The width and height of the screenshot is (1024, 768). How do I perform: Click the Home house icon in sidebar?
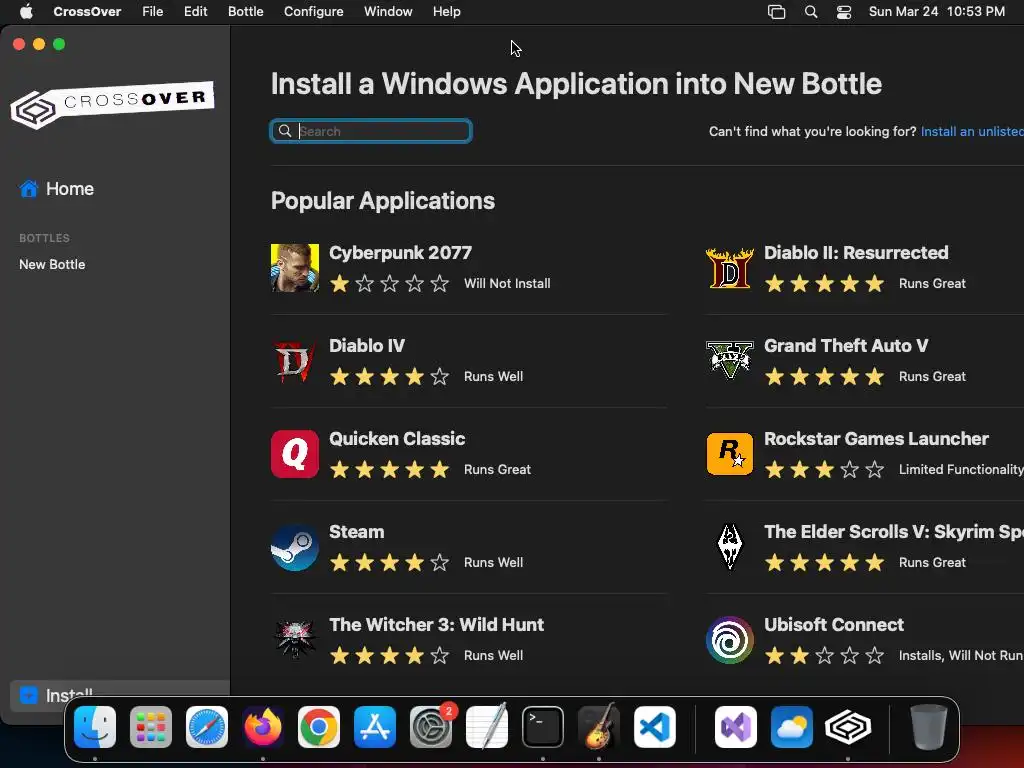point(29,189)
